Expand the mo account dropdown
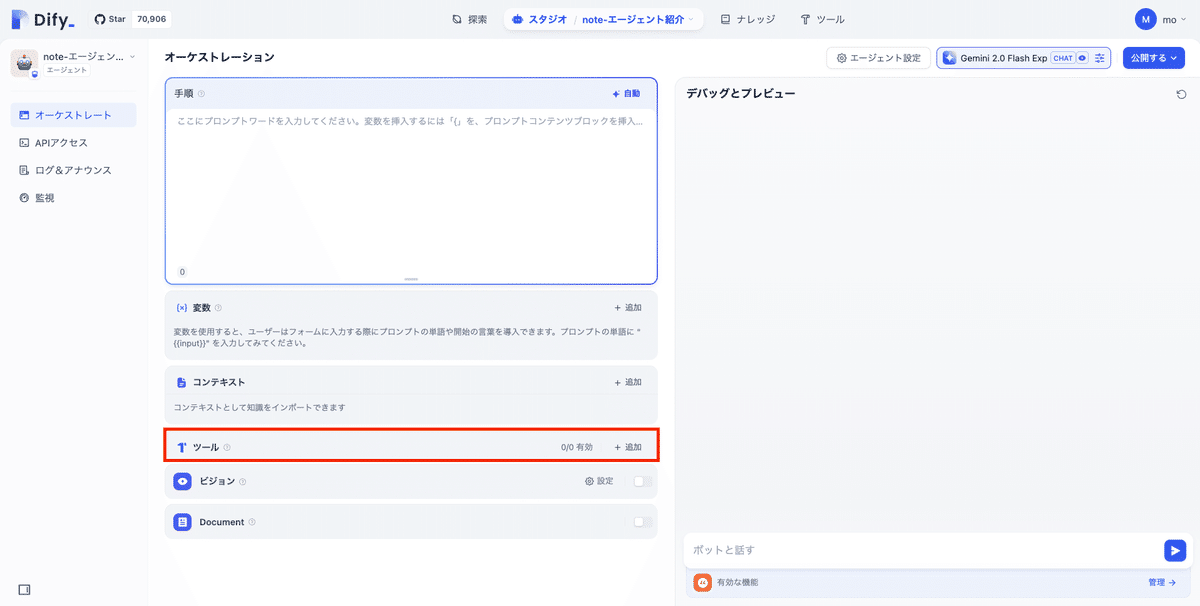This screenshot has width=1200, height=606. click(1160, 18)
